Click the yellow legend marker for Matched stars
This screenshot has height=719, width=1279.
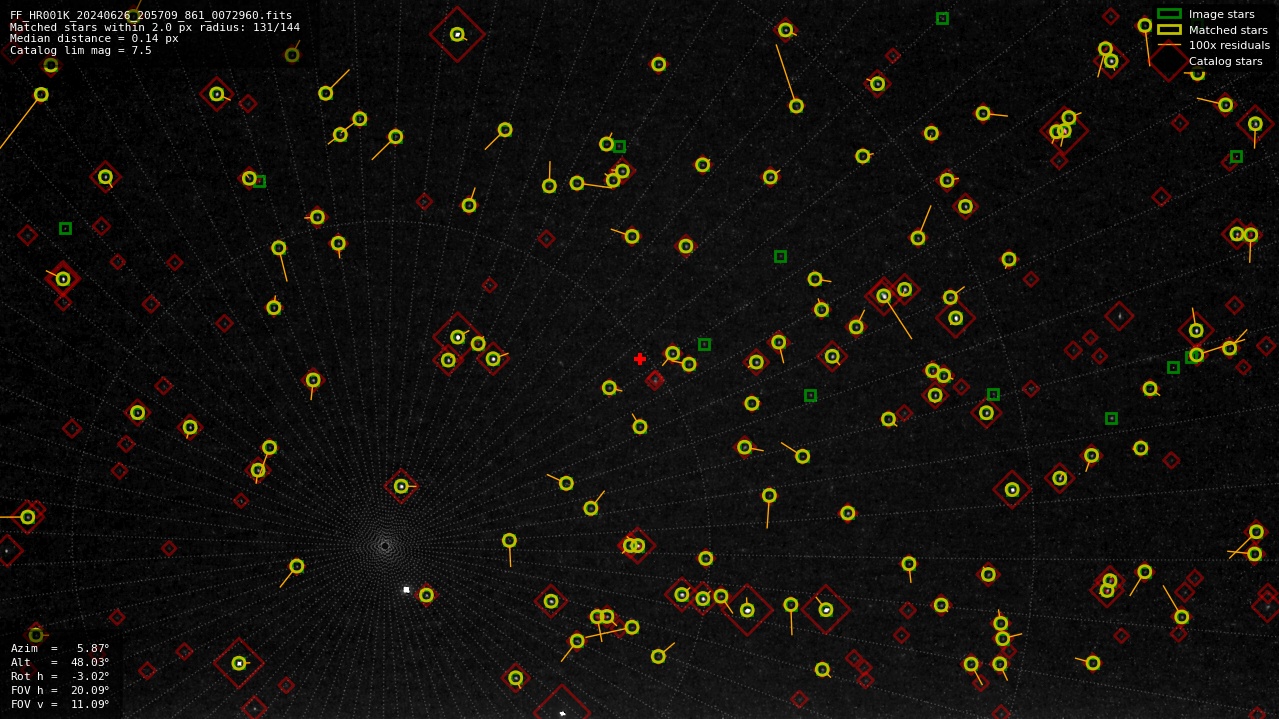pos(1169,30)
